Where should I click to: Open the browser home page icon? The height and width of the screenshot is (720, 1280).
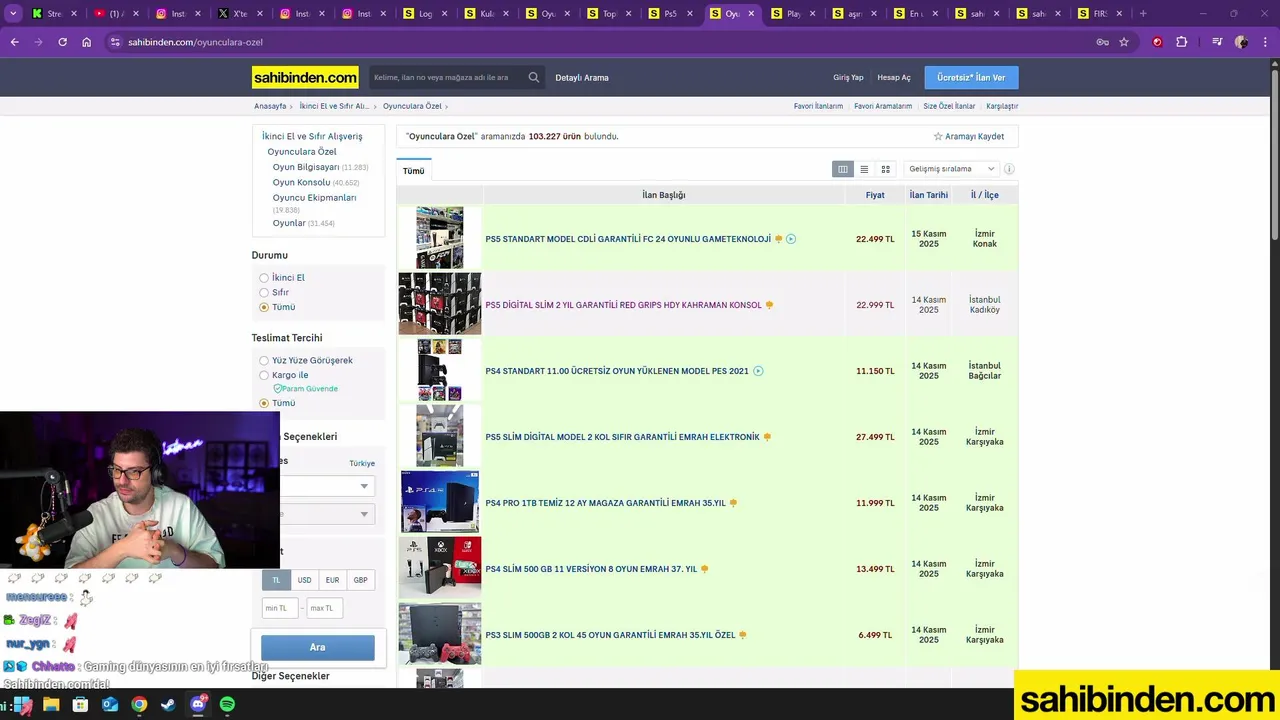coord(87,42)
